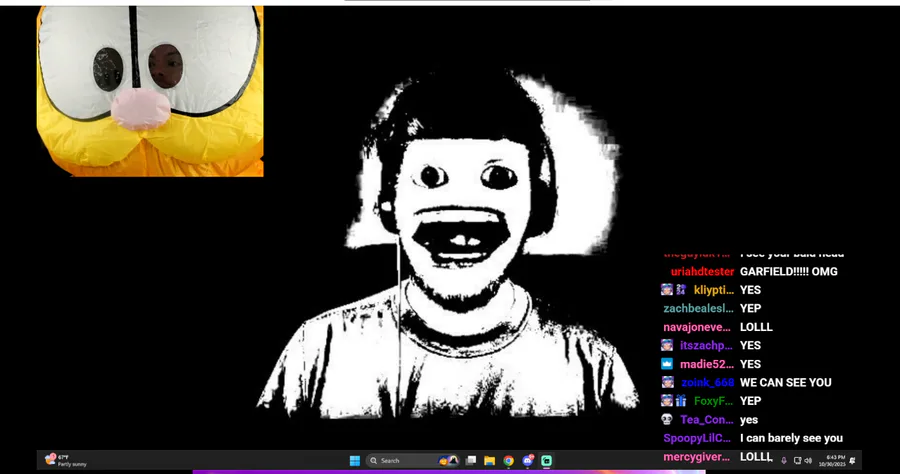Open File Explorer from the taskbar
This screenshot has height=474, width=900.
tap(490, 460)
